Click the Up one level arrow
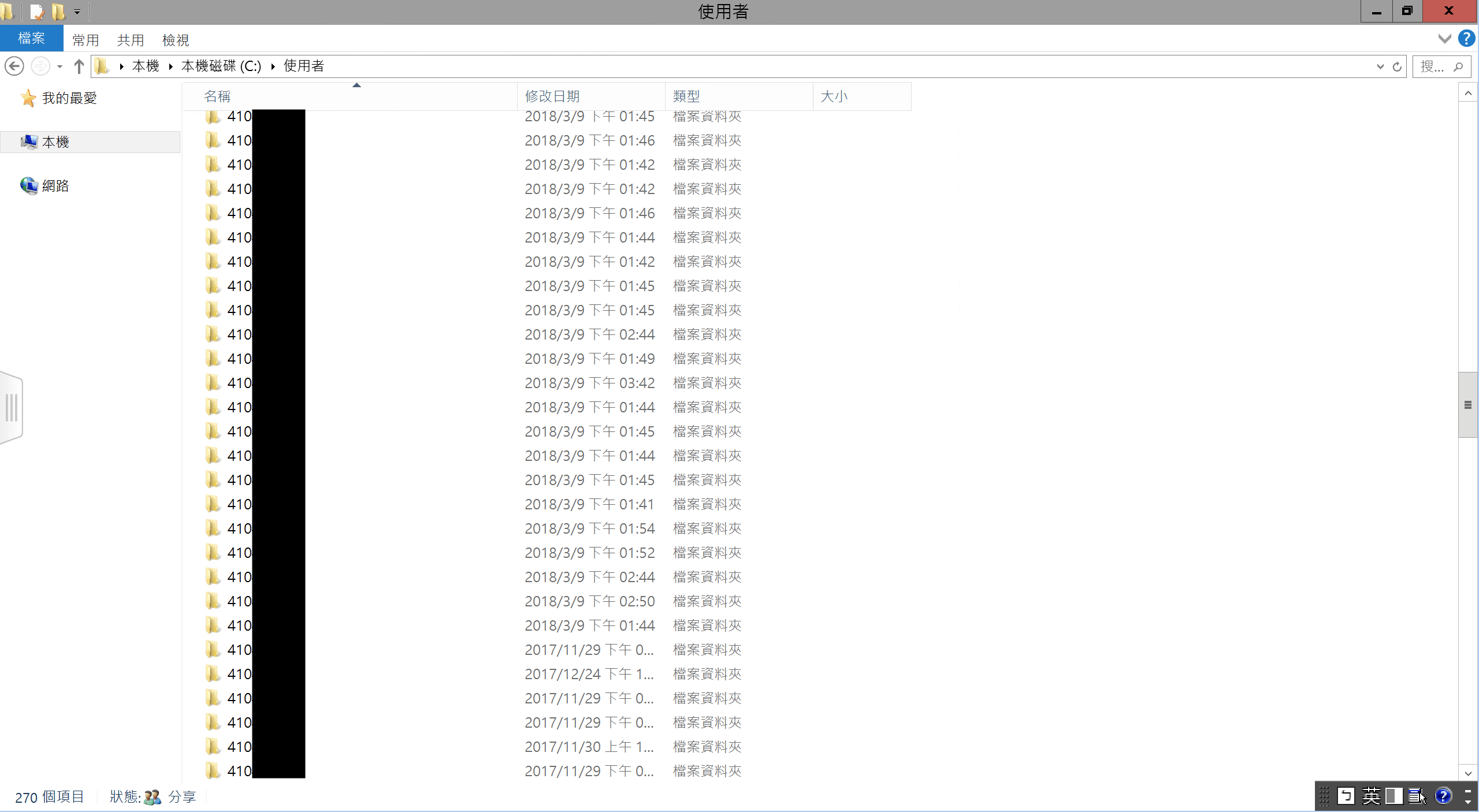The height and width of the screenshot is (812, 1479). 79,66
